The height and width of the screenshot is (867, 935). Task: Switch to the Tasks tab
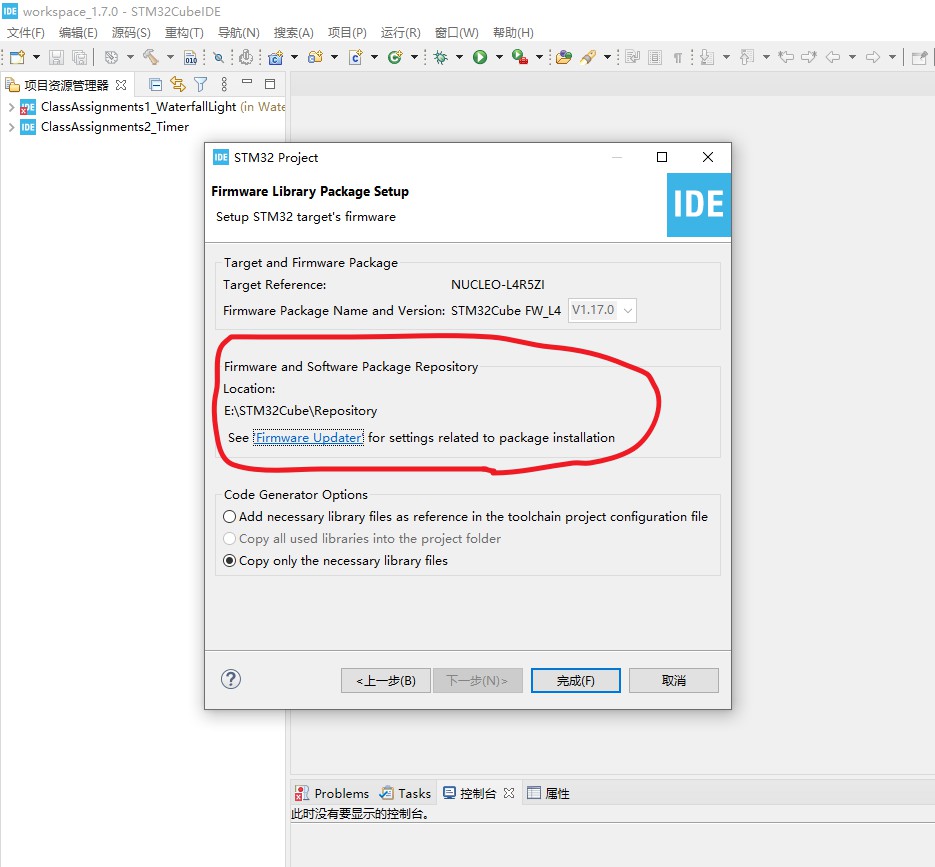point(405,793)
